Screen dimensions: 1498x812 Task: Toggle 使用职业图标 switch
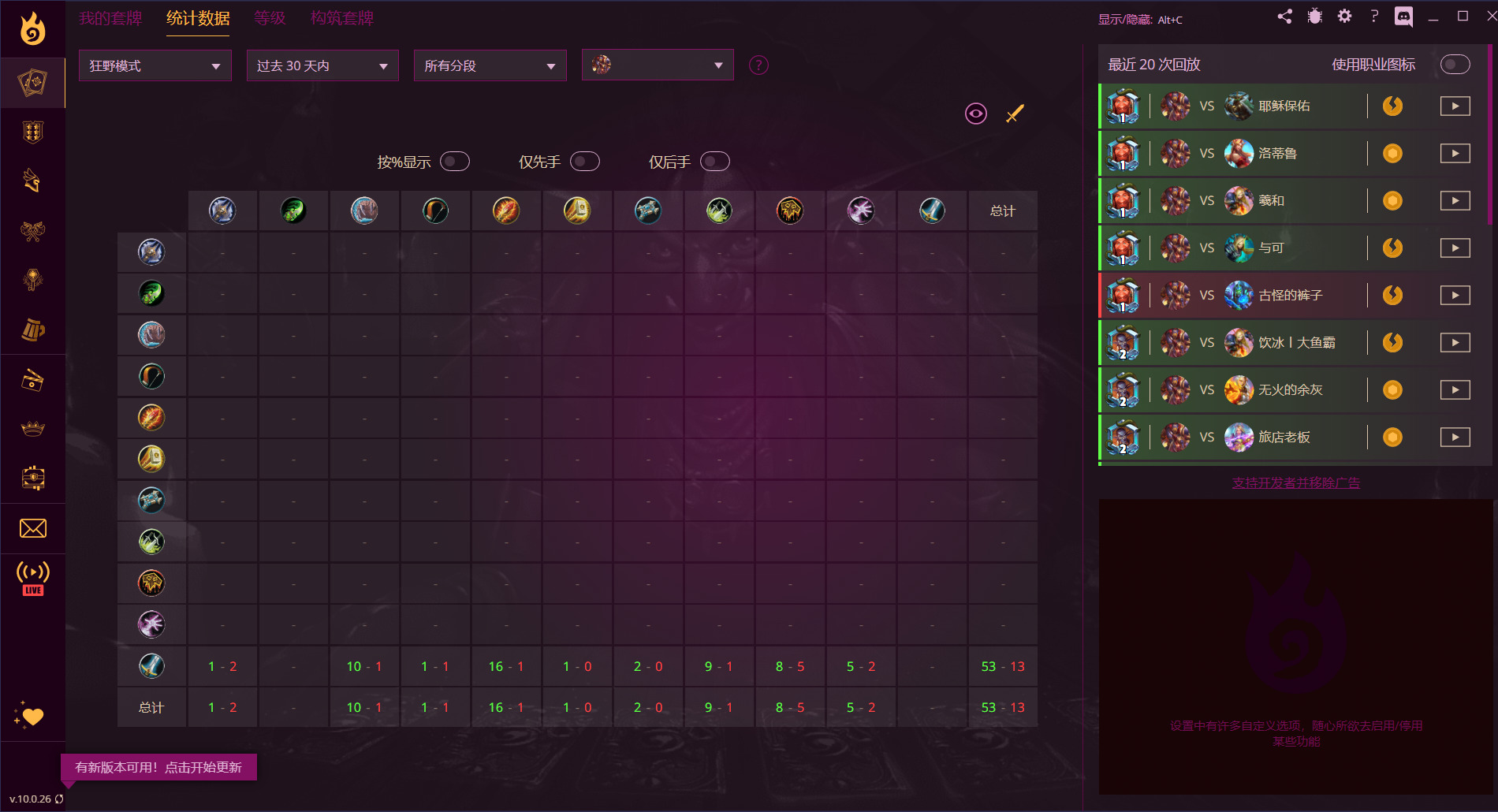click(1455, 65)
